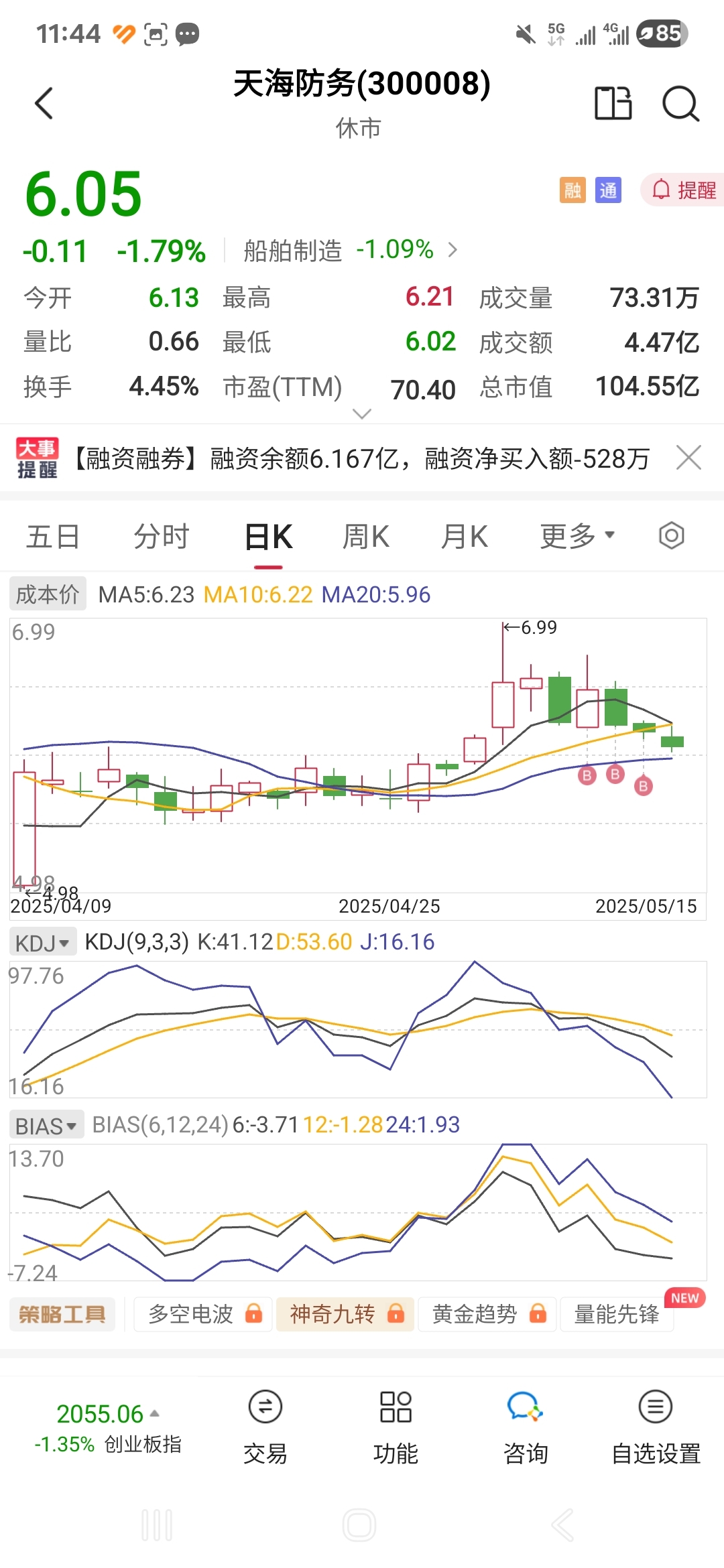Toggle 成本价 overlay button
The width and height of the screenshot is (724, 1568).
[48, 594]
